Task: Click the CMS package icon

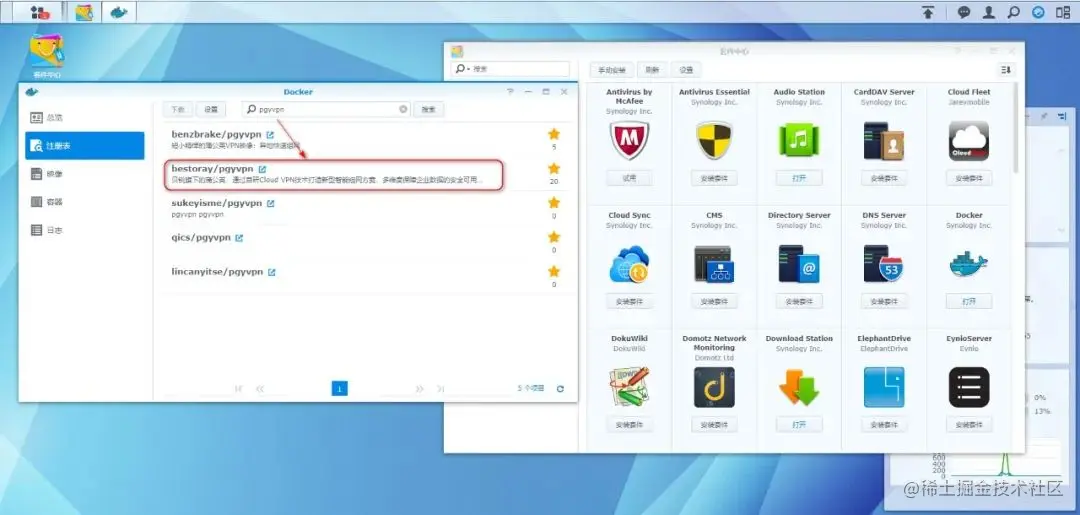Action: click(714, 264)
